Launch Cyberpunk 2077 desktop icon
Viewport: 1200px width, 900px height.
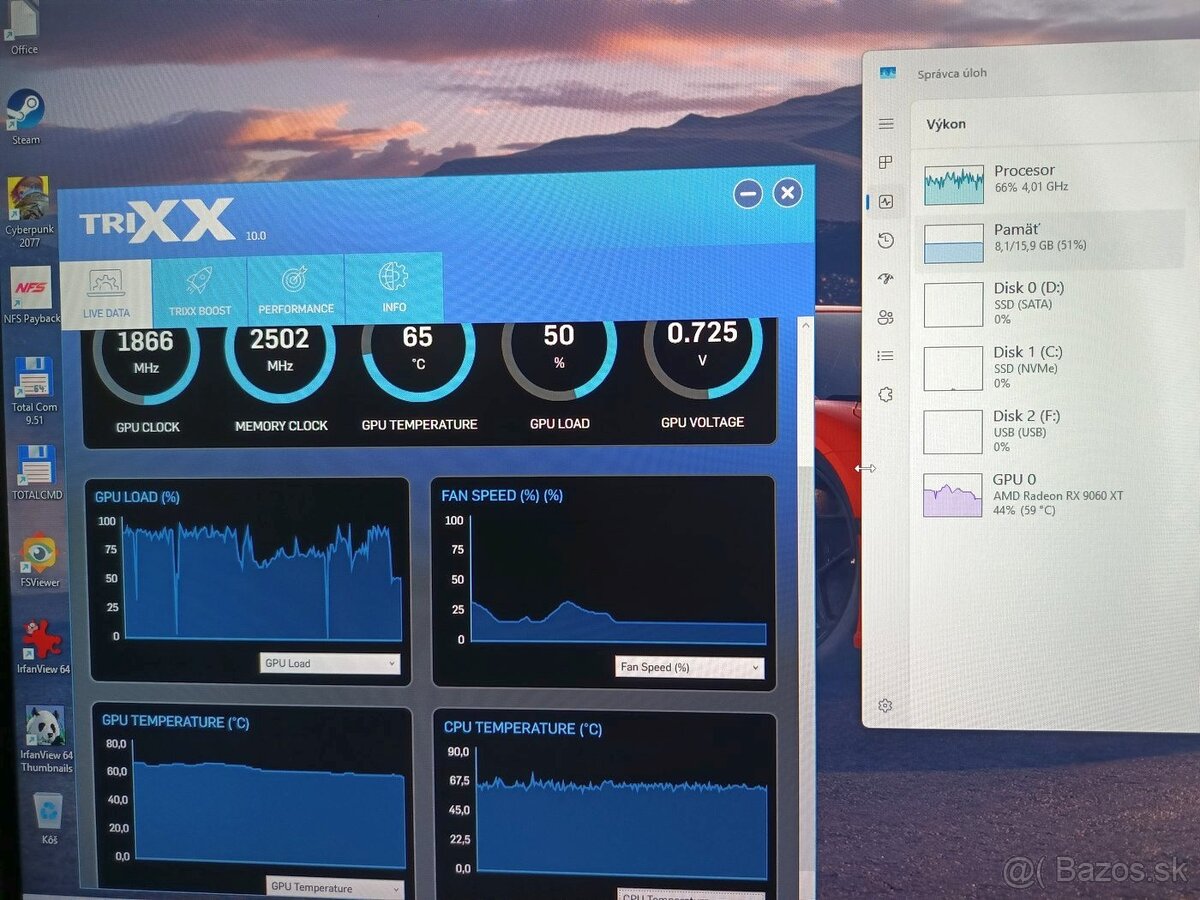(27, 200)
